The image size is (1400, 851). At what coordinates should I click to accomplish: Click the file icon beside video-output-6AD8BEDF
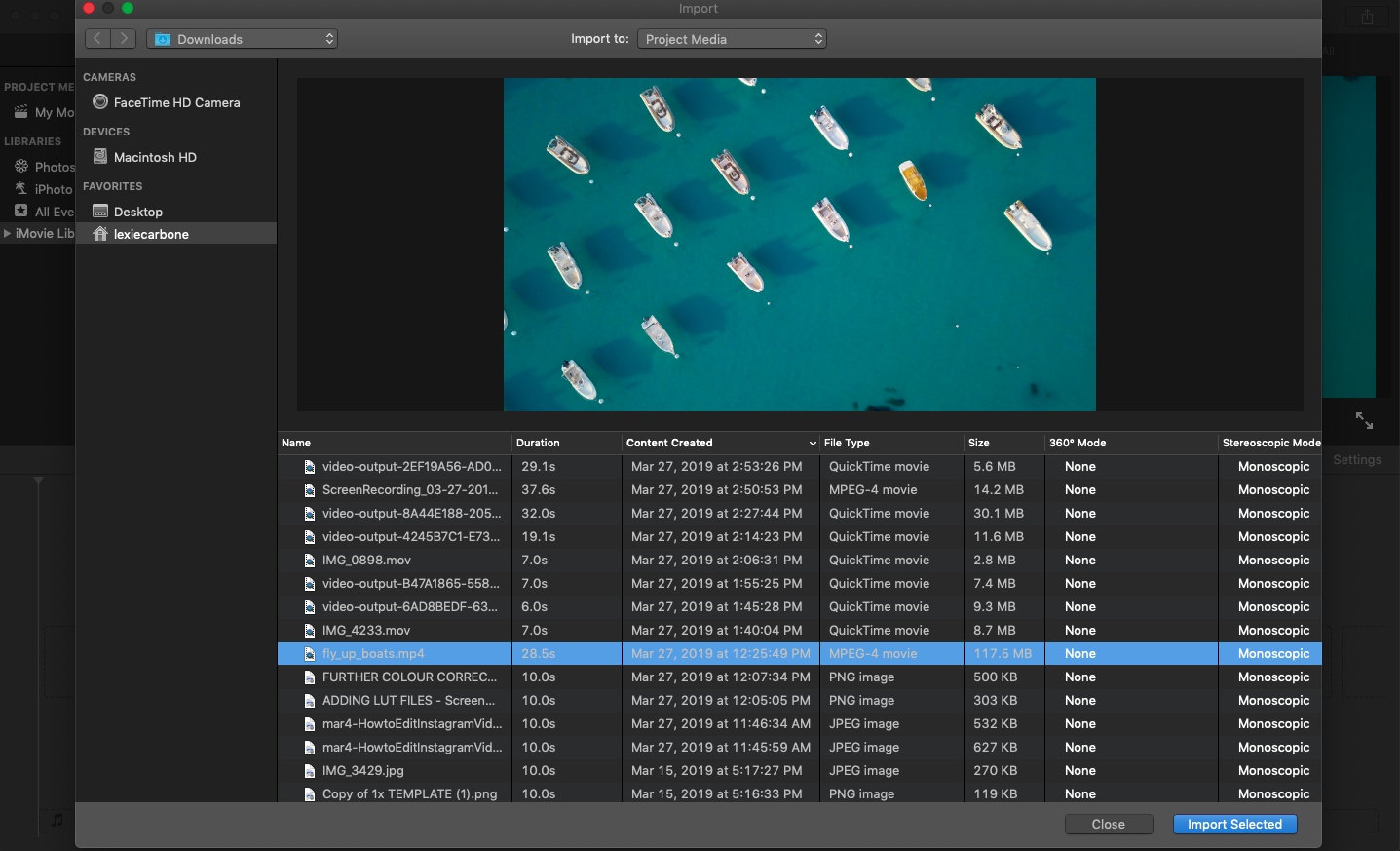(x=310, y=607)
